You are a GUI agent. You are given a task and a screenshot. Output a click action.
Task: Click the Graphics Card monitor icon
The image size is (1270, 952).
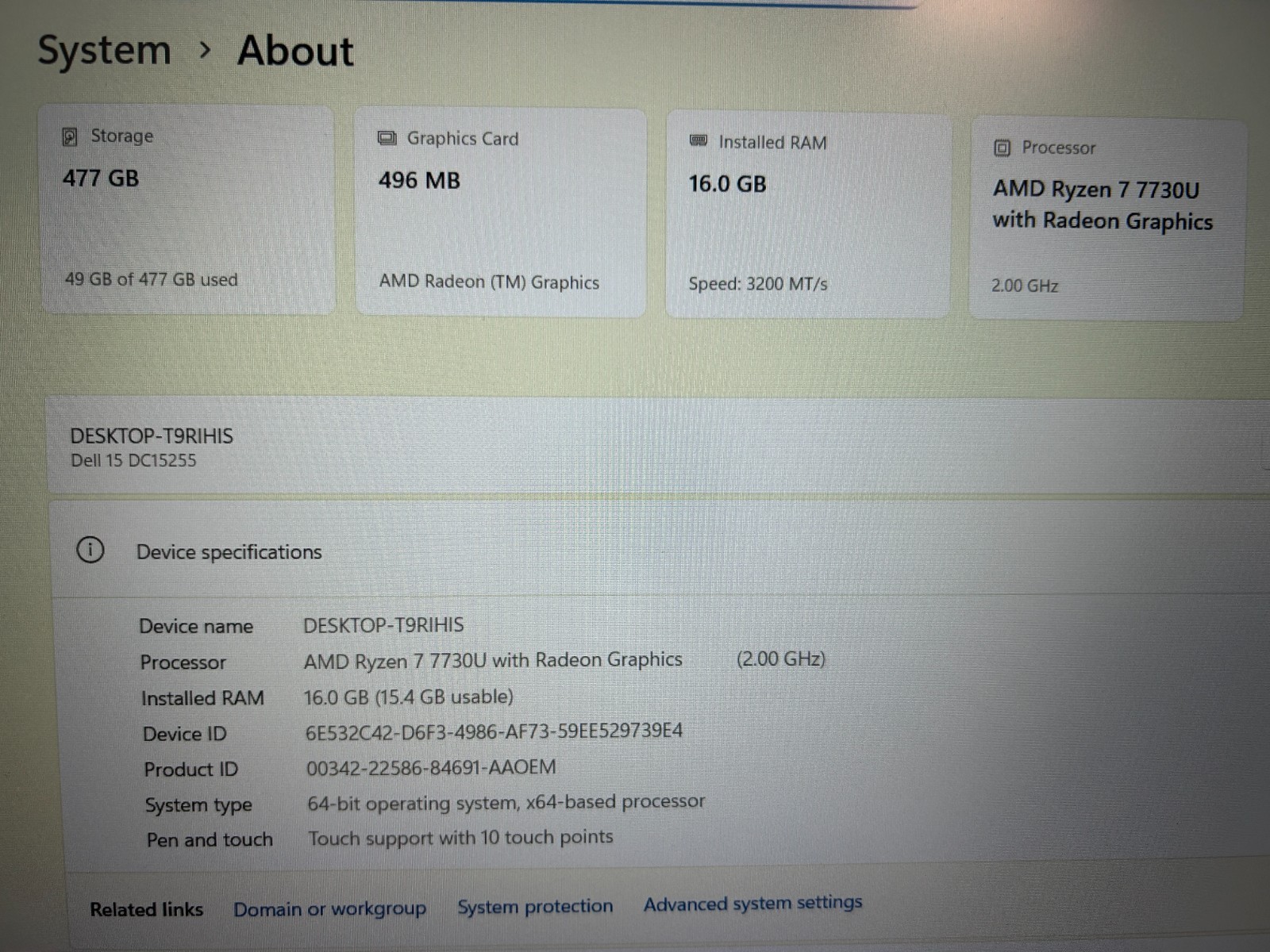(x=387, y=139)
